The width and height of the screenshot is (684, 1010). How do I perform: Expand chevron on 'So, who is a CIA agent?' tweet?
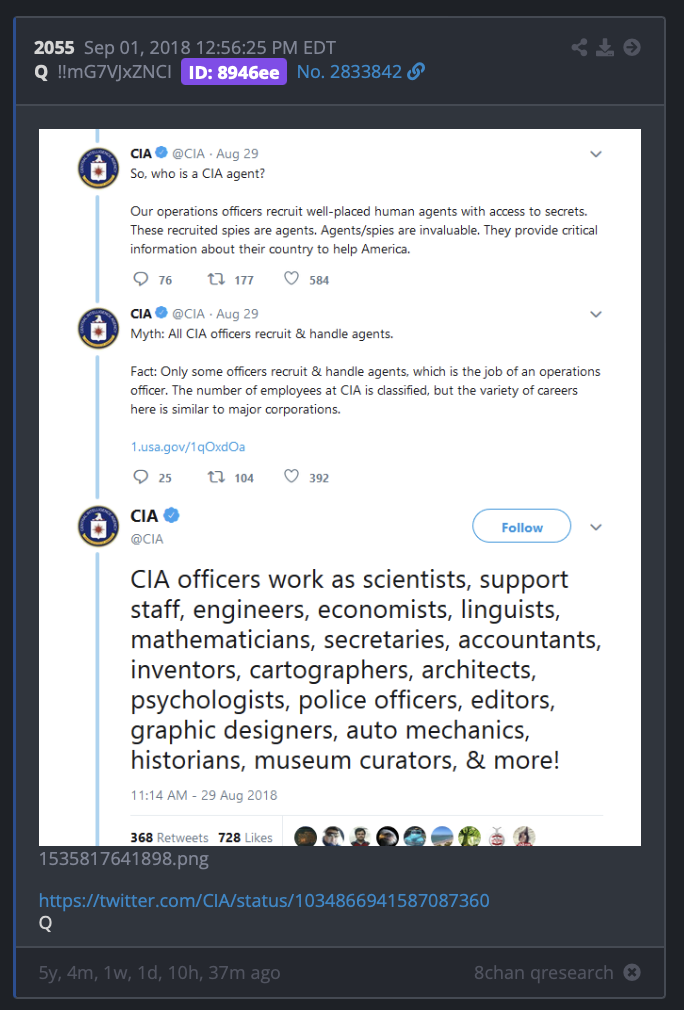(596, 154)
